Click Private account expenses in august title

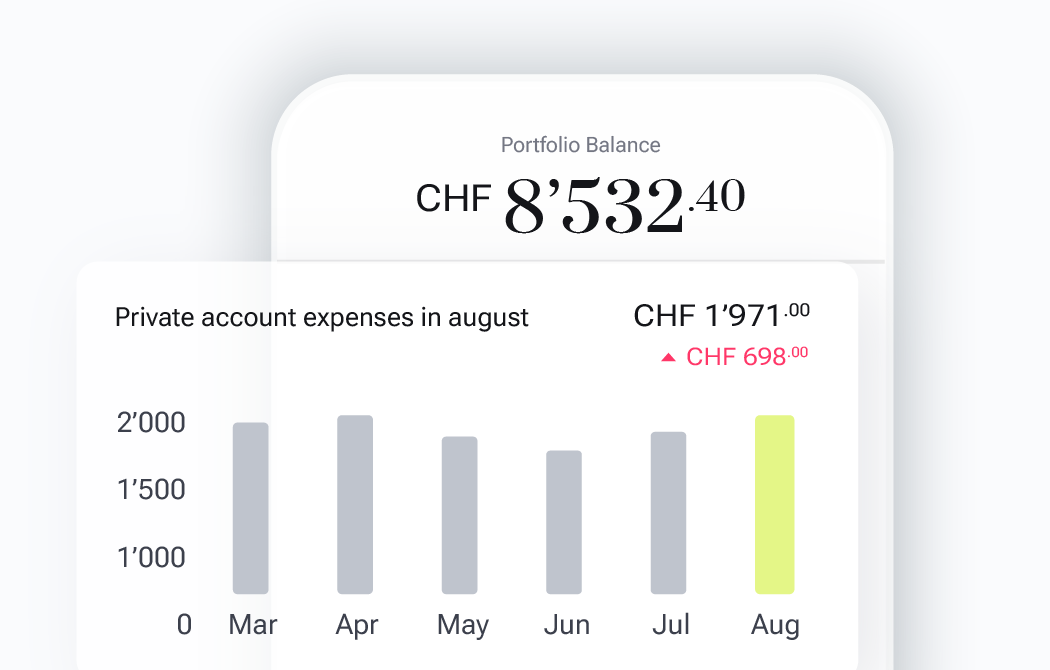coord(321,317)
